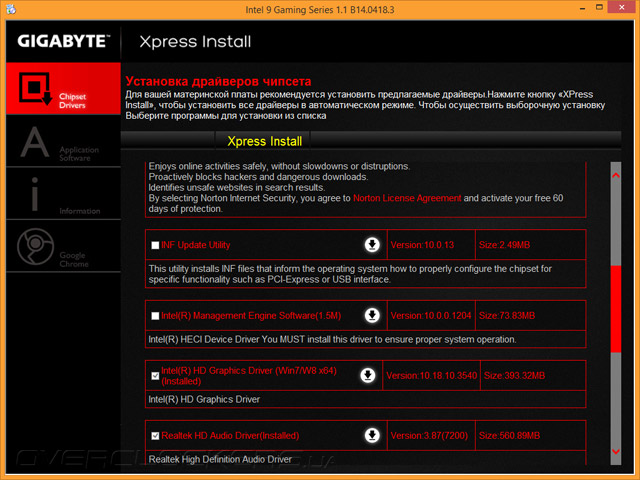
Task: Click the Intel(R) HECI Device Driver description
Action: tap(332, 340)
